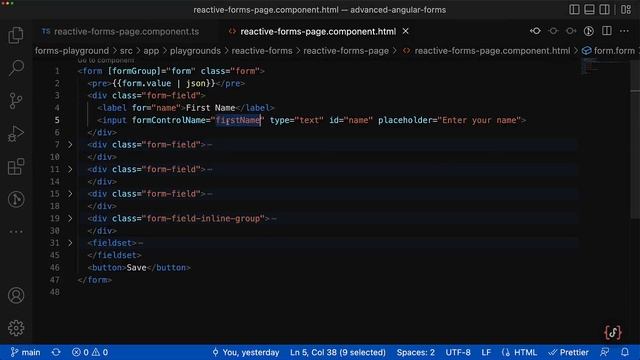Click 'Ln 5, Col 38' cursor position
This screenshot has width=640, height=360.
coord(338,352)
